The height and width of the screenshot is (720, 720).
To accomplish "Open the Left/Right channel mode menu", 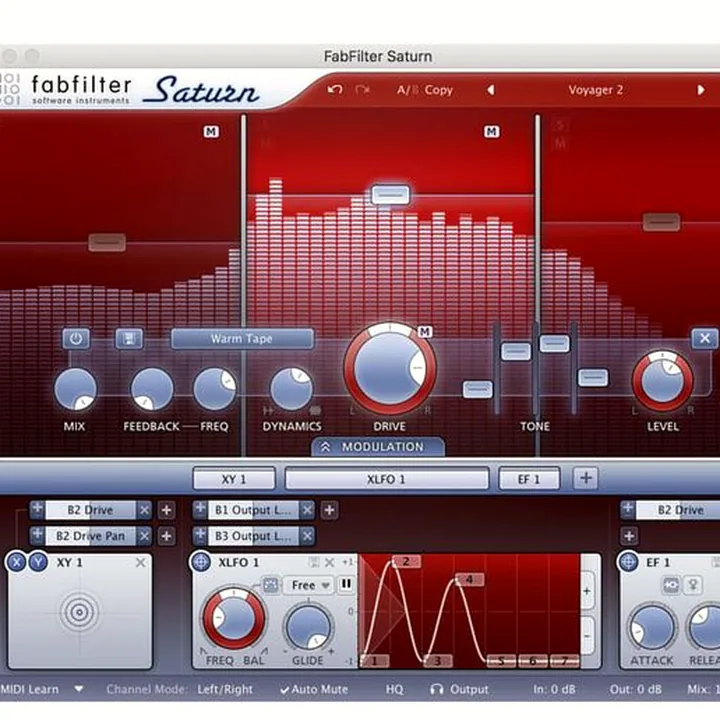I will pyautogui.click(x=225, y=689).
